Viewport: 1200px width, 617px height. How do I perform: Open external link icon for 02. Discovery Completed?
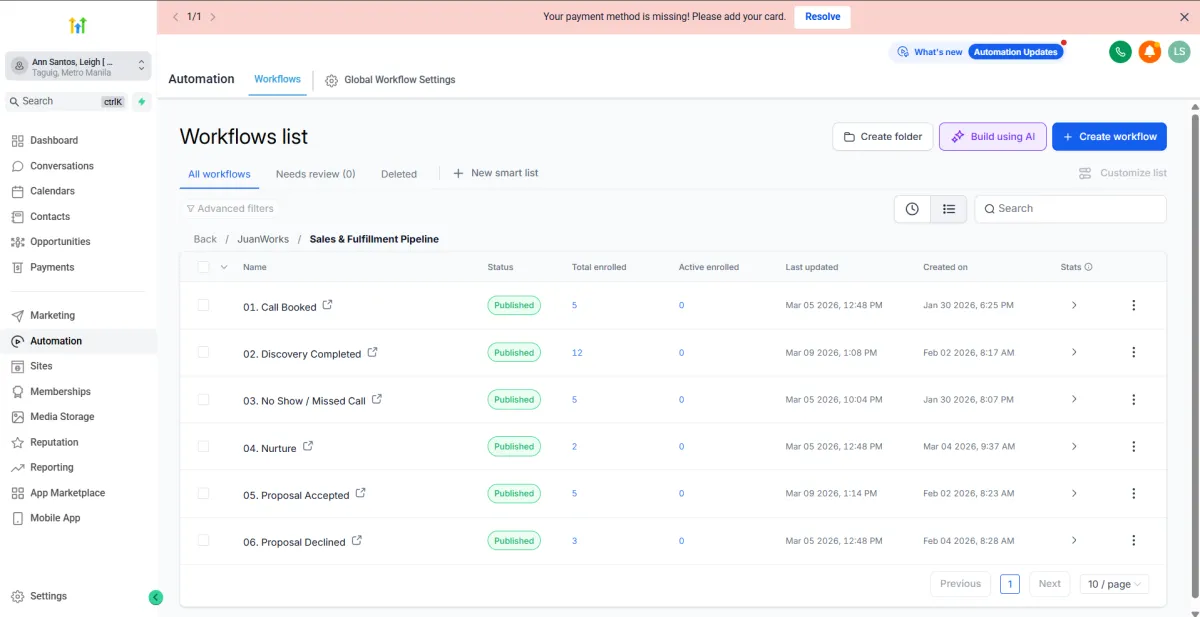(373, 352)
